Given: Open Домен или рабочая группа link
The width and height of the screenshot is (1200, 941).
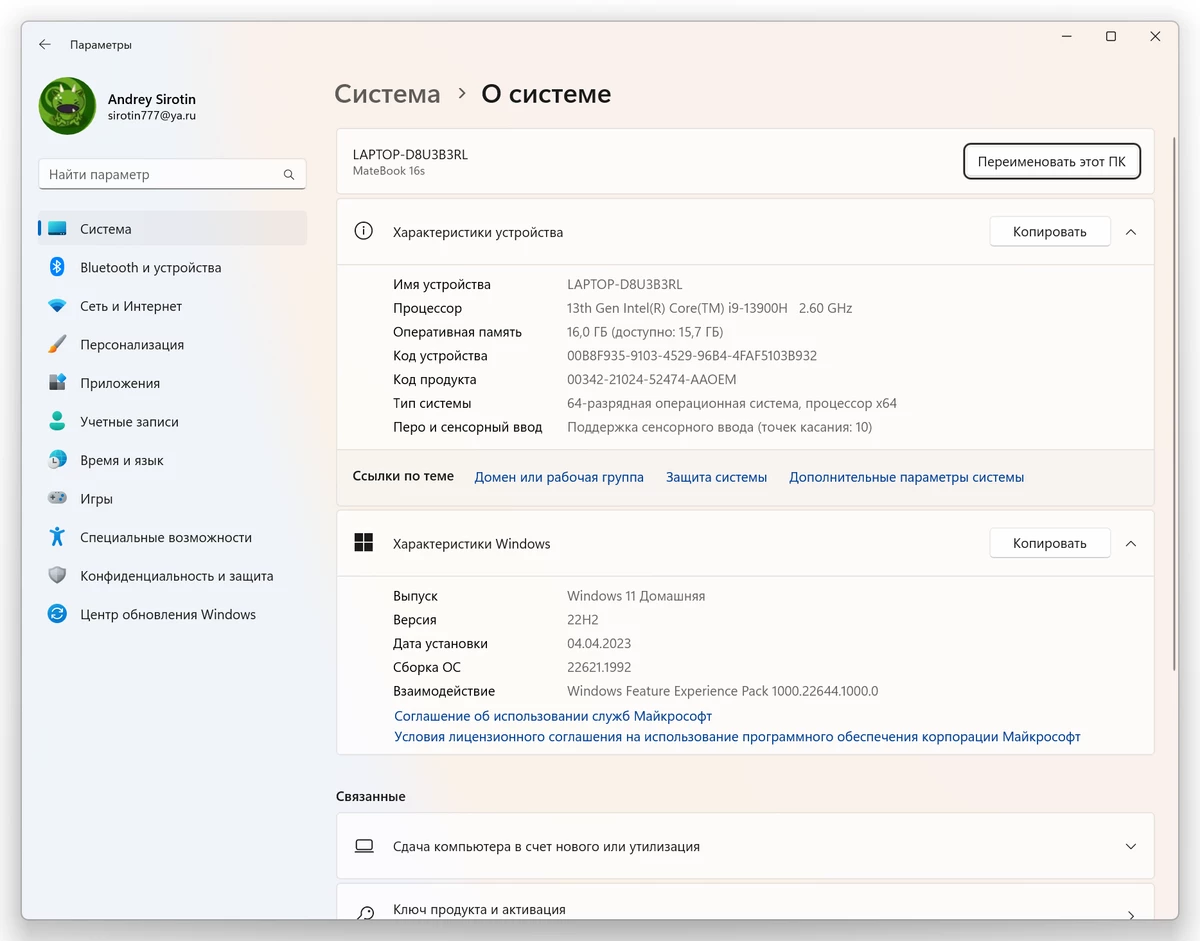Looking at the screenshot, I should [x=559, y=477].
